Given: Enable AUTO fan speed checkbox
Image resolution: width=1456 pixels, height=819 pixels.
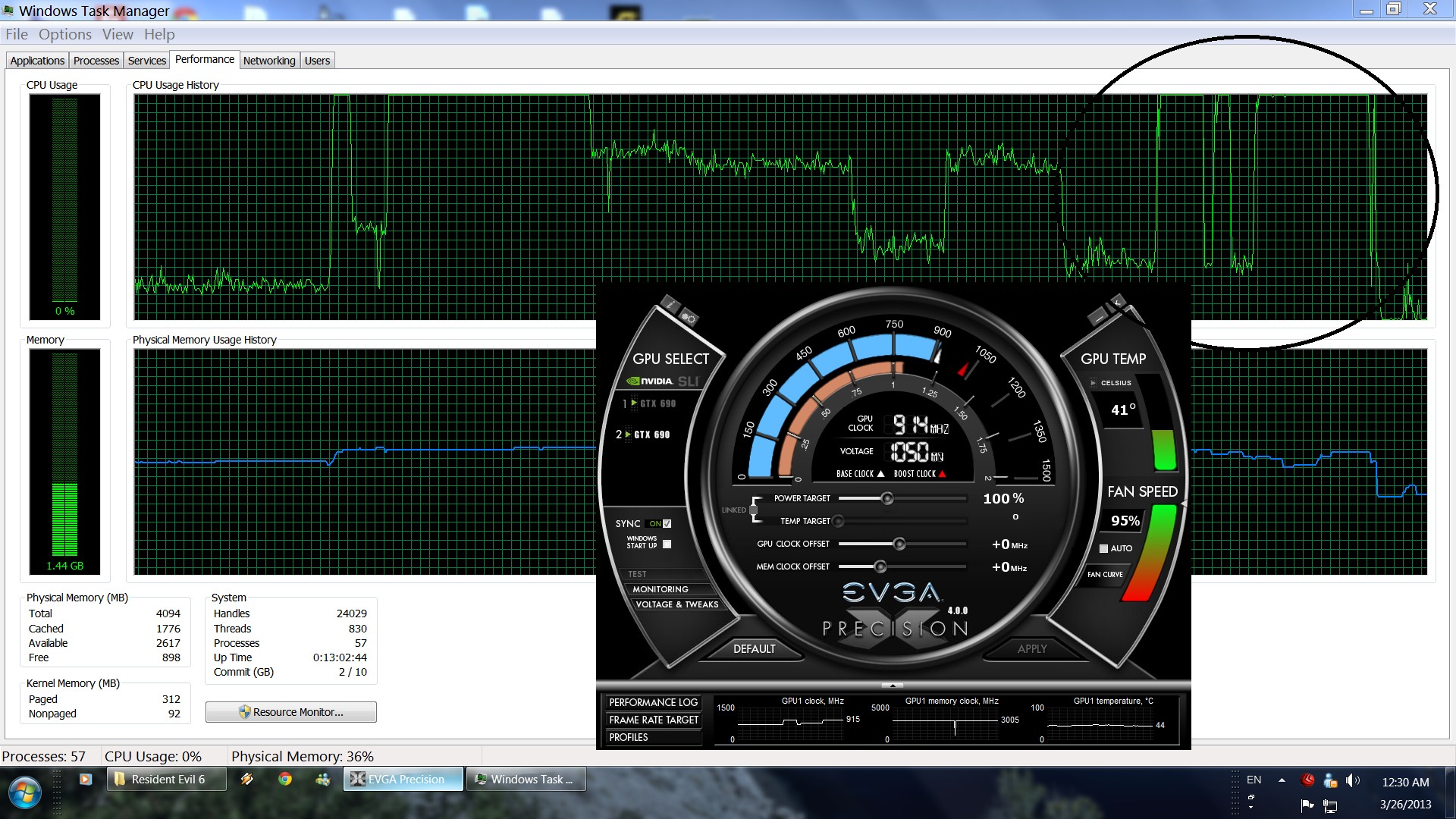Looking at the screenshot, I should (1103, 548).
